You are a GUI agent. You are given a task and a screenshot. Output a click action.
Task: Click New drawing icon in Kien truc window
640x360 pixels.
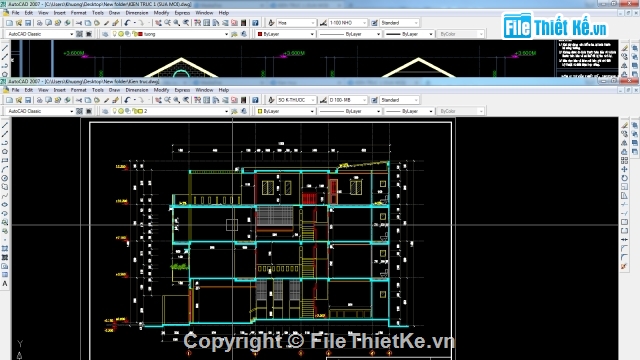pos(9,100)
